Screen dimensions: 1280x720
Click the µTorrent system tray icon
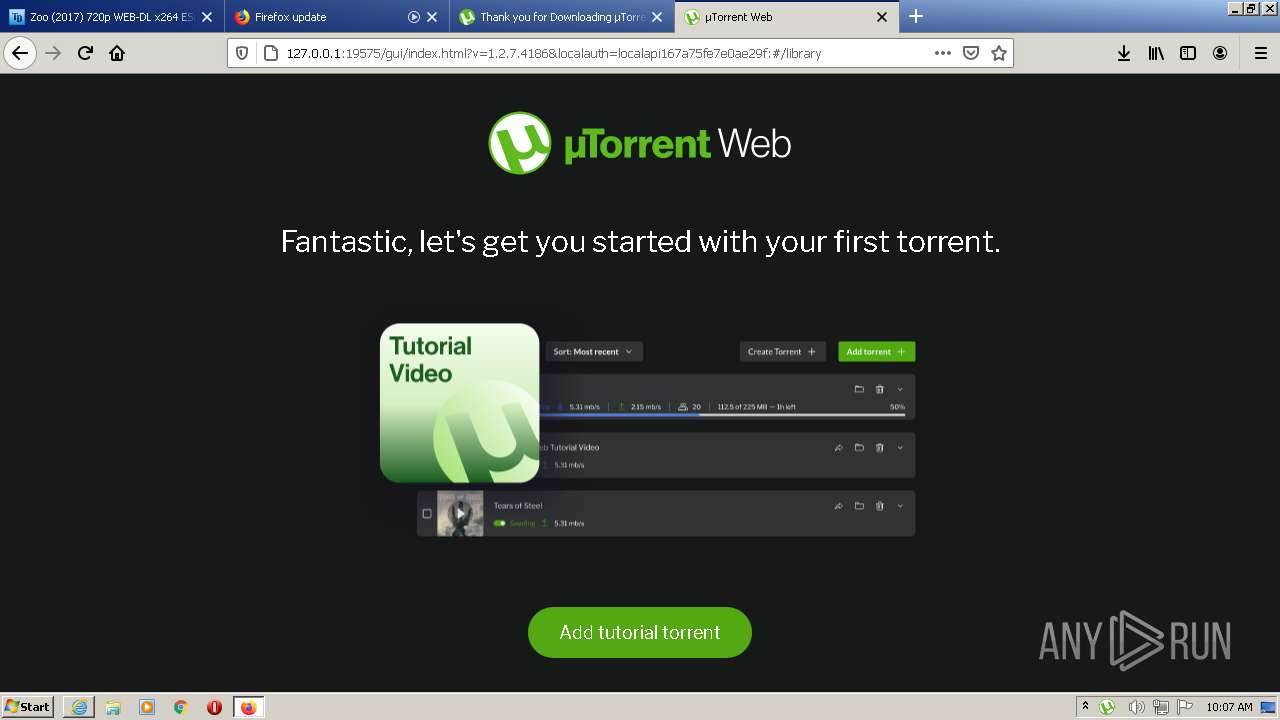[x=1107, y=707]
